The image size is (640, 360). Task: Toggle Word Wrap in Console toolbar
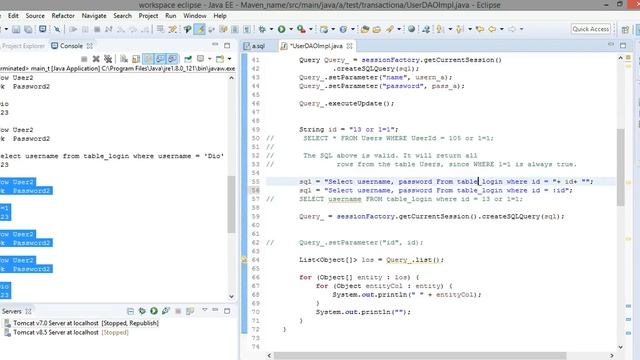click(148, 59)
